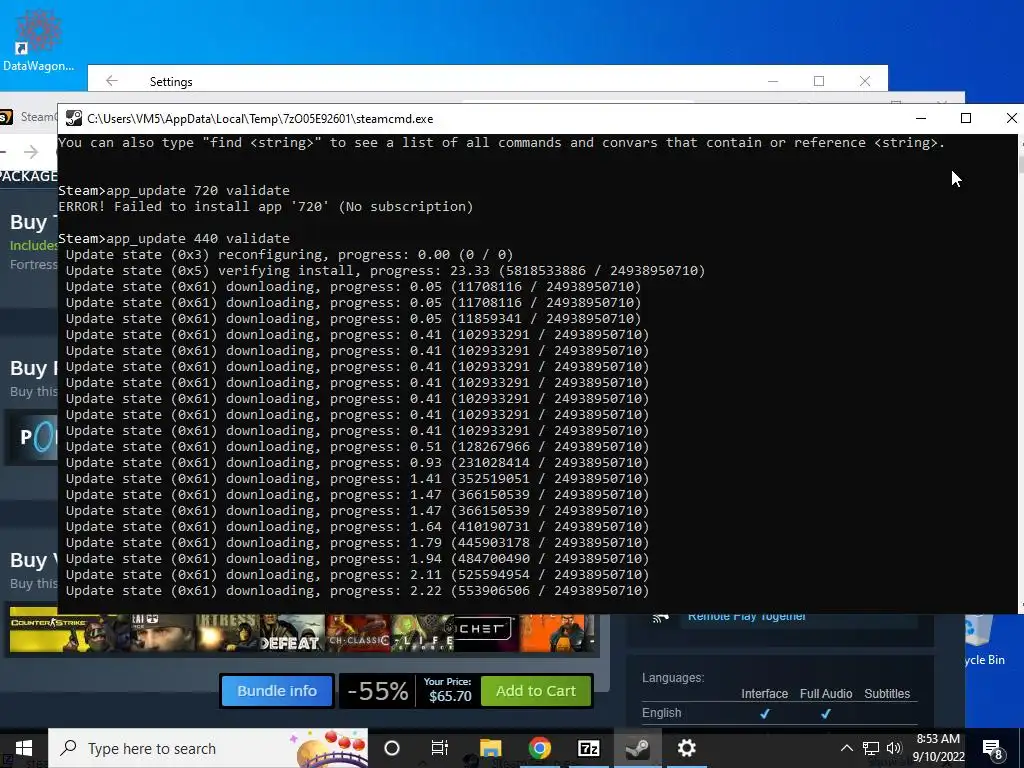Open notification center icon
Screen dimensions: 1024x768
993,749
